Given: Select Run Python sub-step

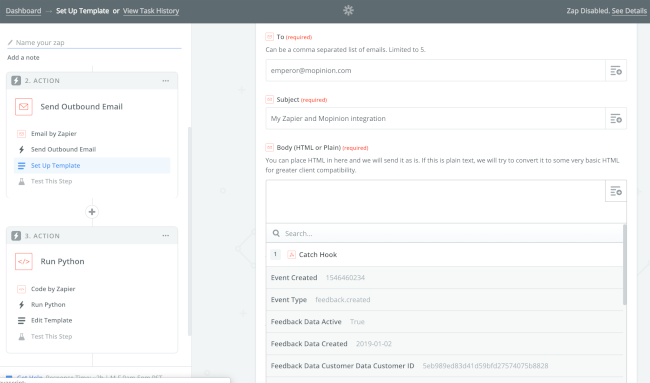Looking at the screenshot, I should click(48, 305).
